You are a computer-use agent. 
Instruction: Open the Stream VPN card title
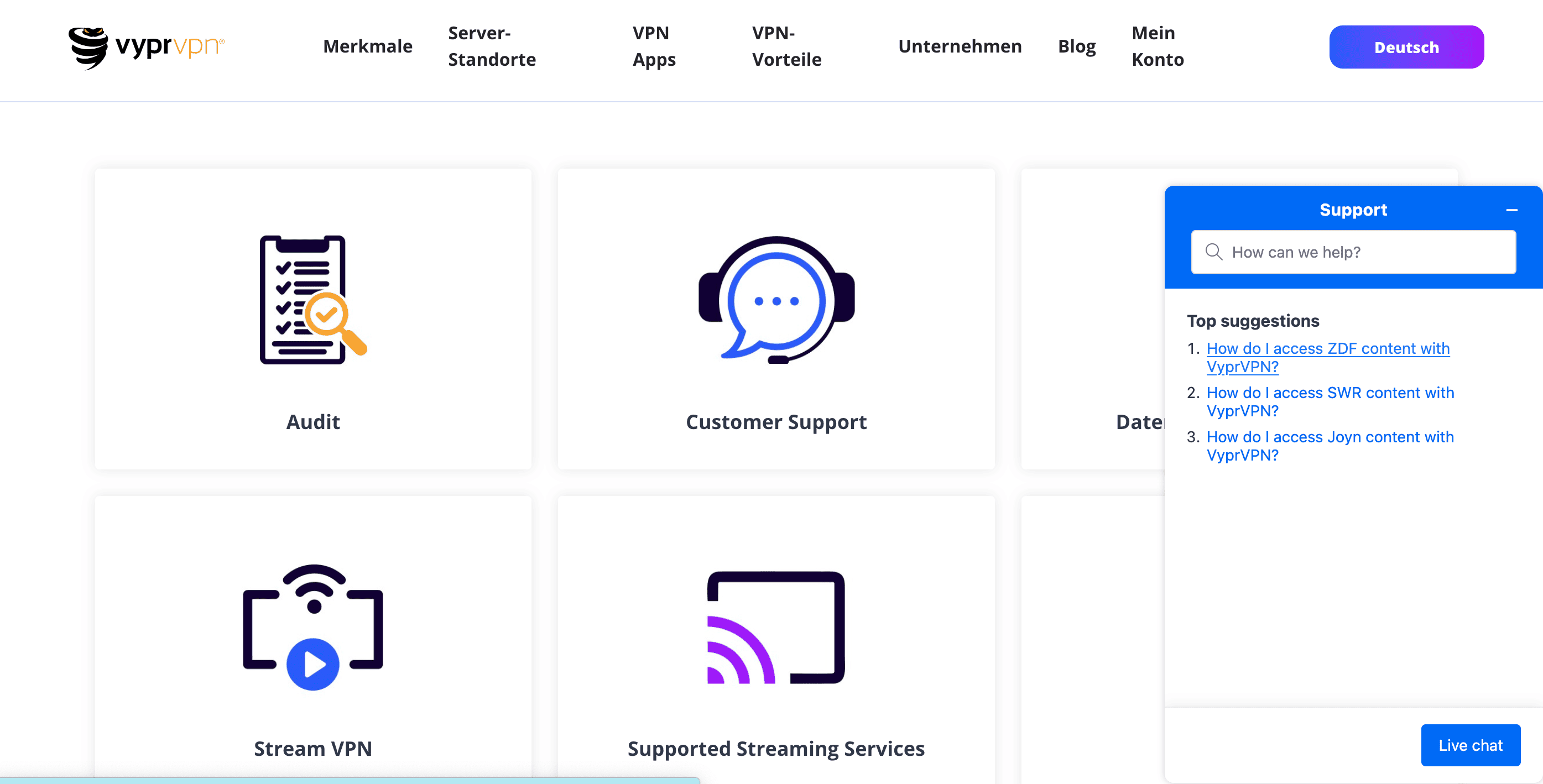pyautogui.click(x=312, y=748)
